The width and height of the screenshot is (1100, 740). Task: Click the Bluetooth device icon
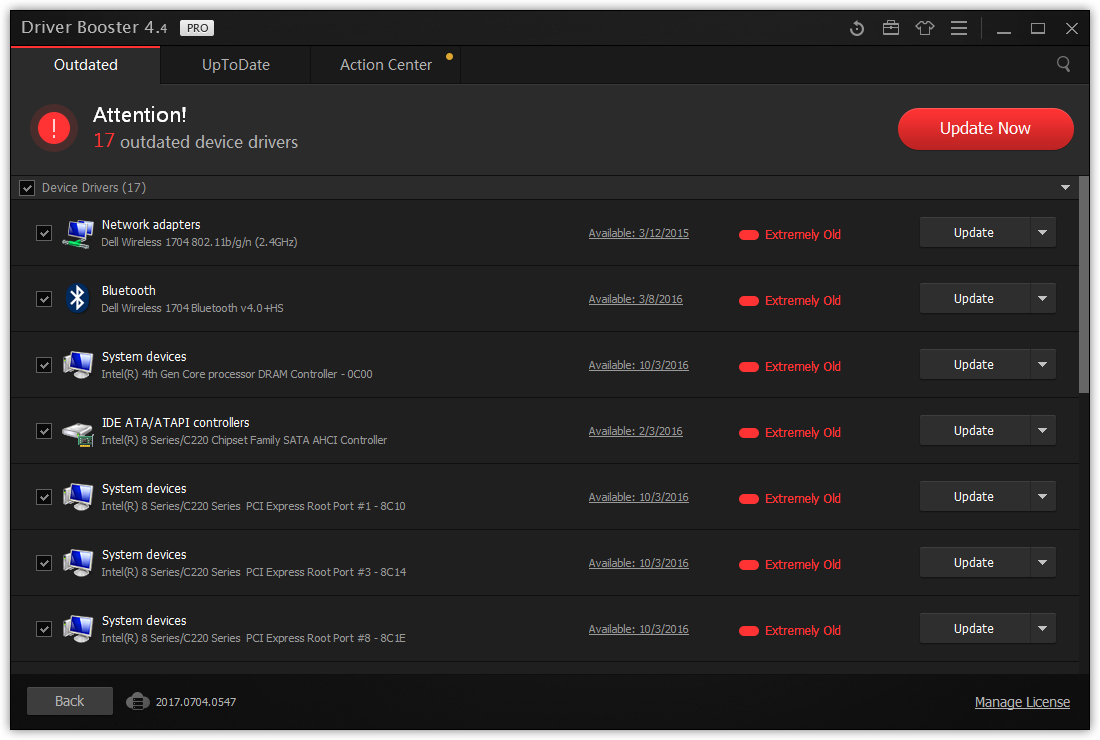pyautogui.click(x=77, y=298)
